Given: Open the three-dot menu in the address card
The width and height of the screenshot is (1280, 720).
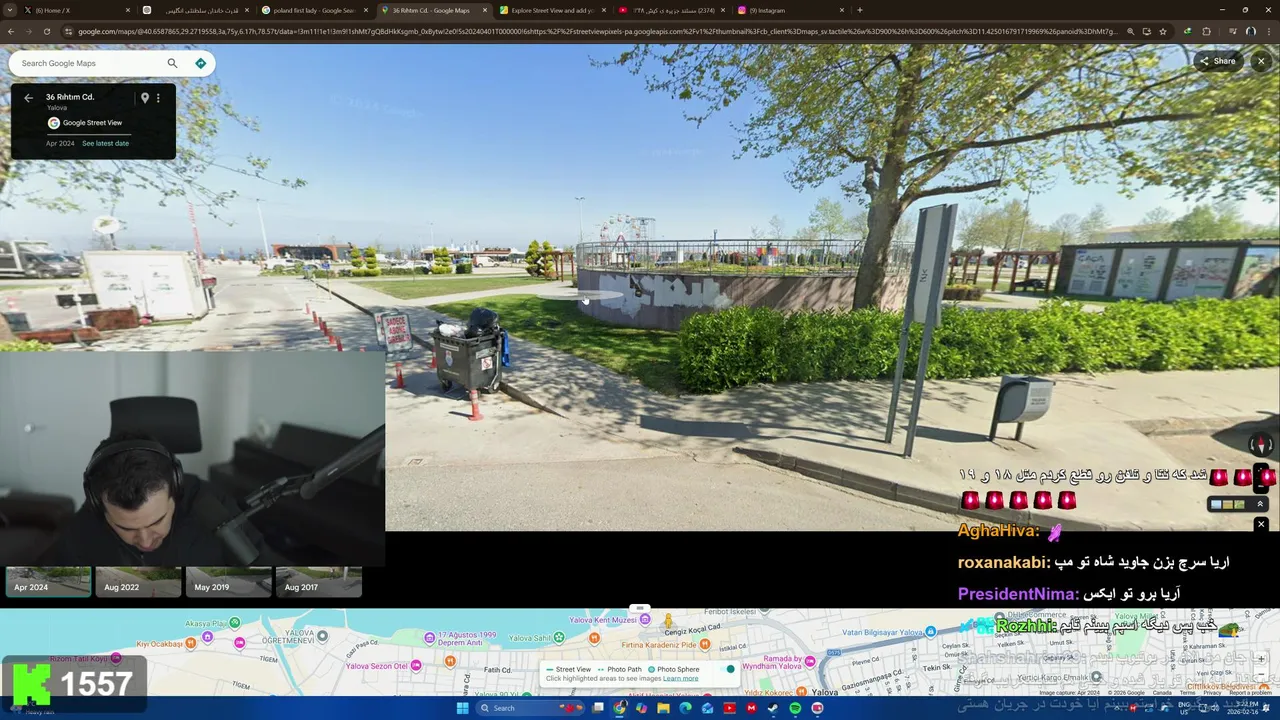Looking at the screenshot, I should coord(158,98).
